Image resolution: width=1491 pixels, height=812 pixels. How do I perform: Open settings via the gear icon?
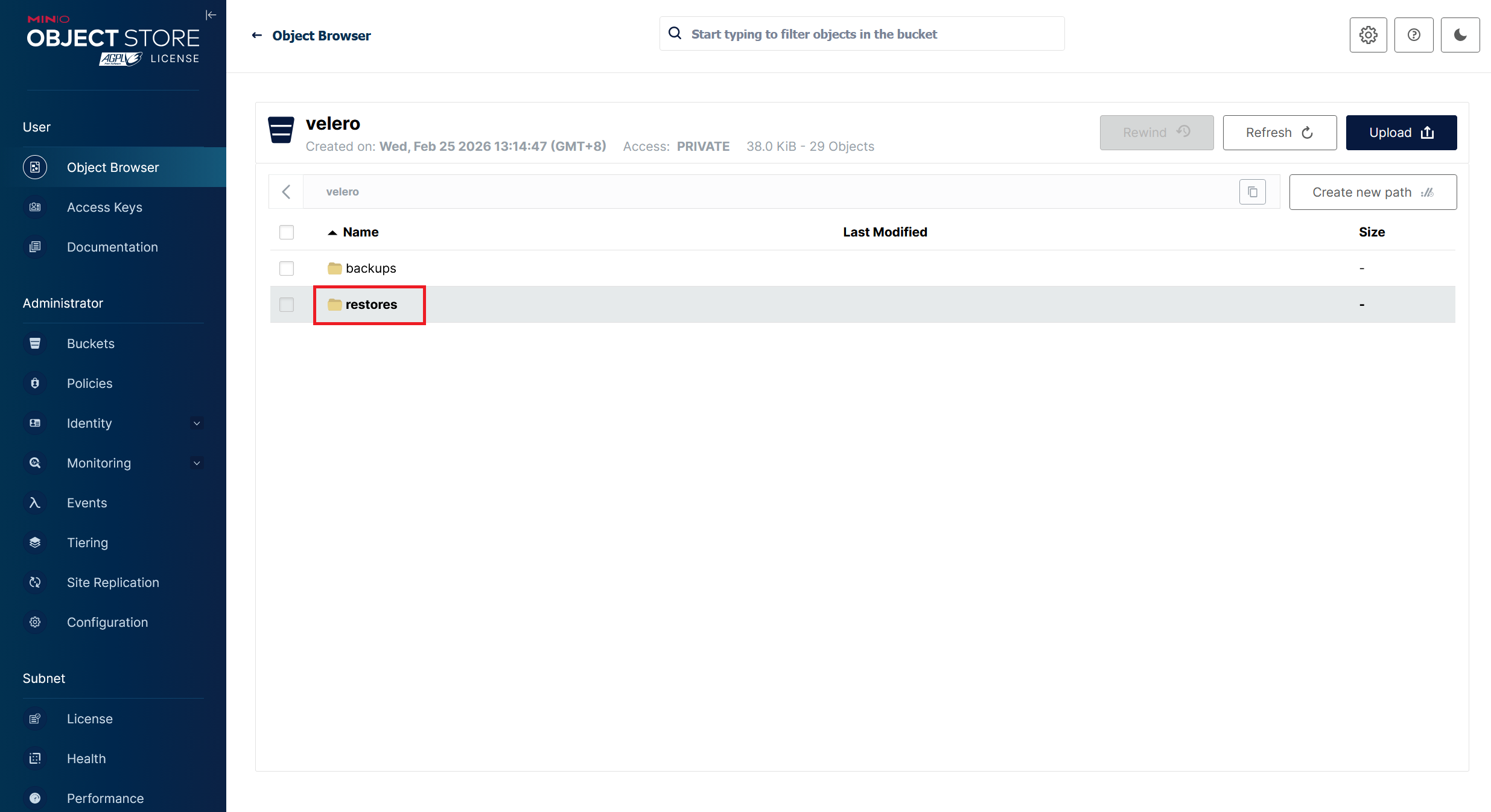tap(1368, 35)
